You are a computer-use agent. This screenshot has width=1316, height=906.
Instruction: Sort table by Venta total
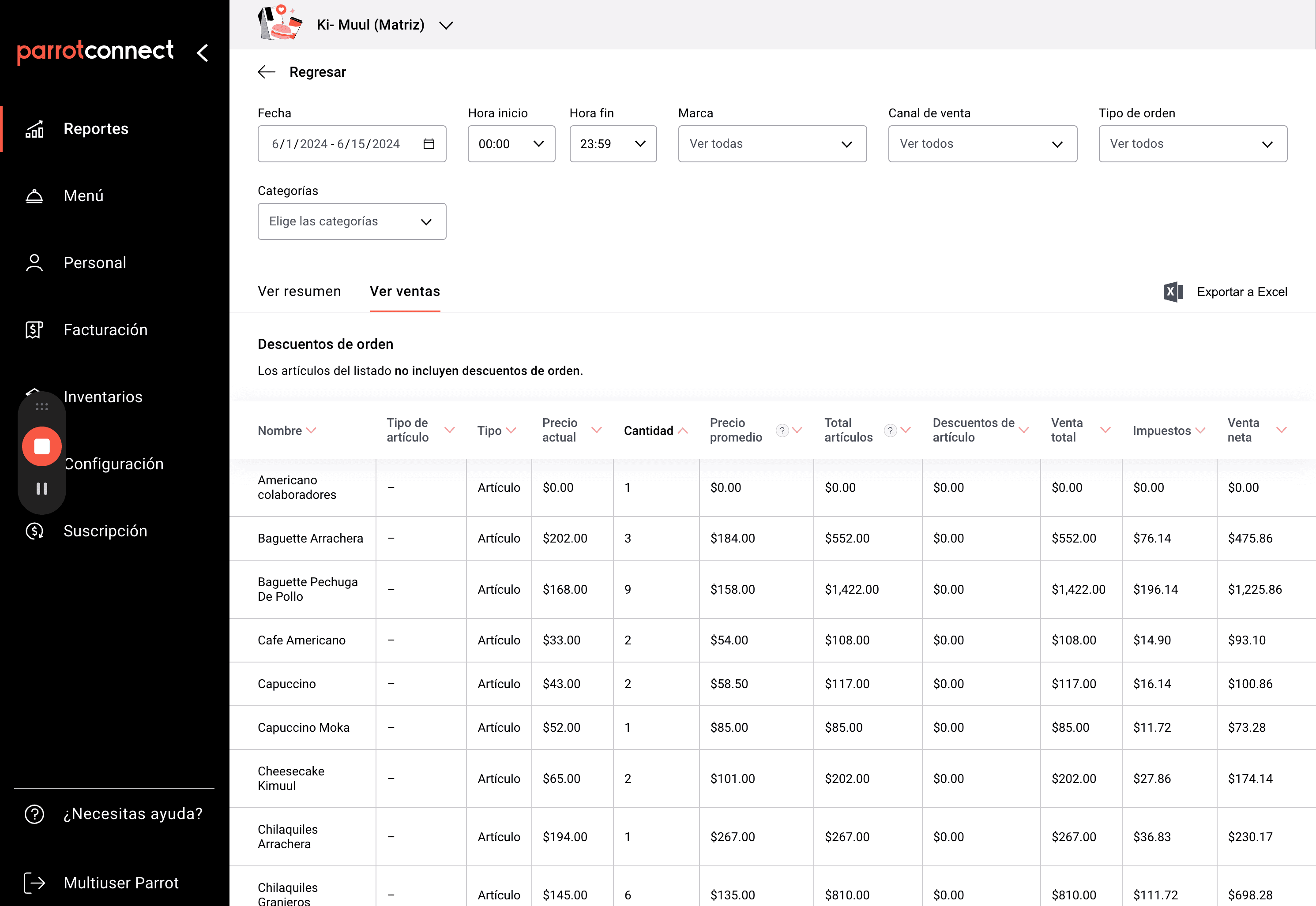1080,431
